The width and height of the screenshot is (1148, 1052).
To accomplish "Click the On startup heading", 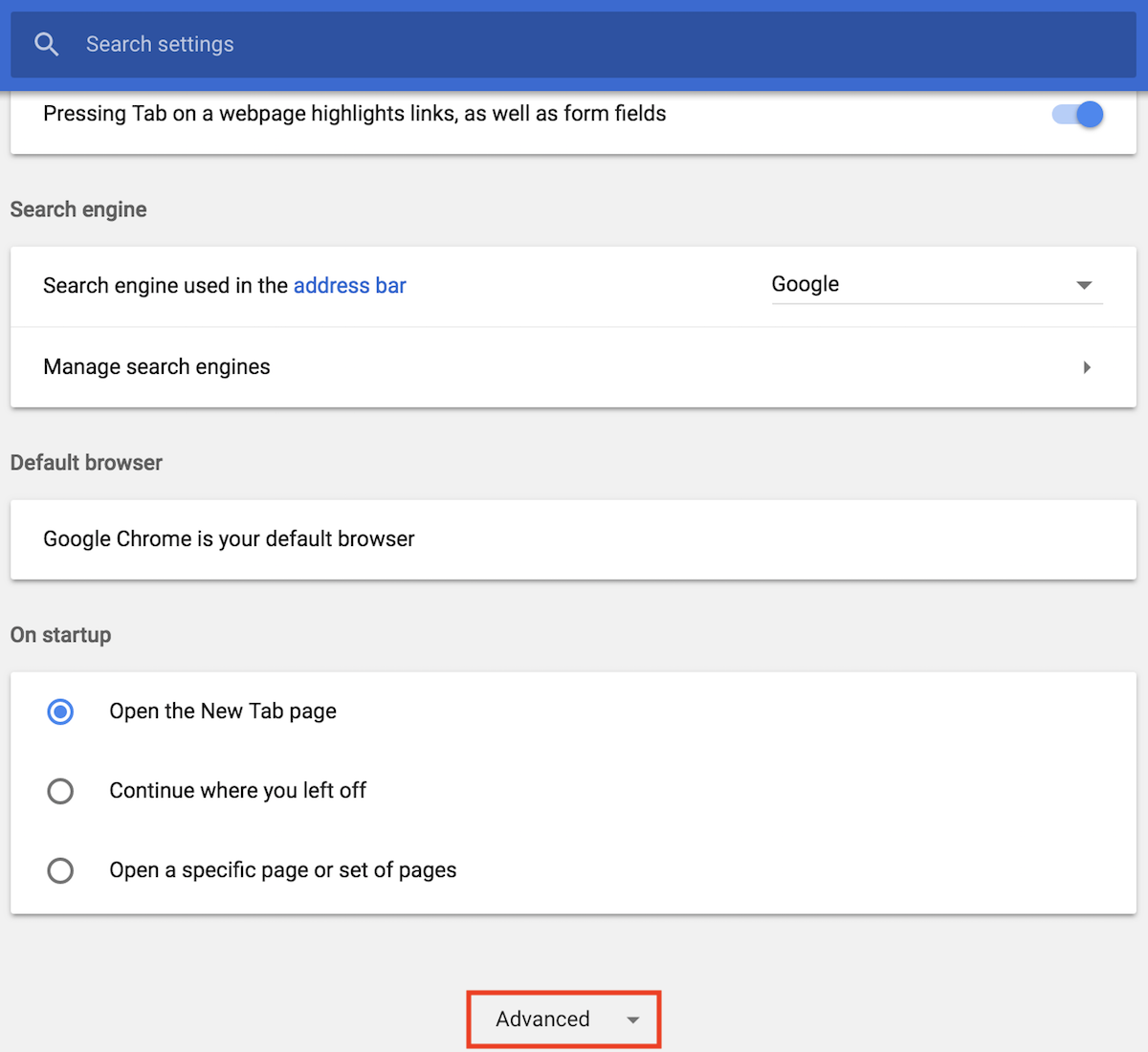I will [60, 635].
